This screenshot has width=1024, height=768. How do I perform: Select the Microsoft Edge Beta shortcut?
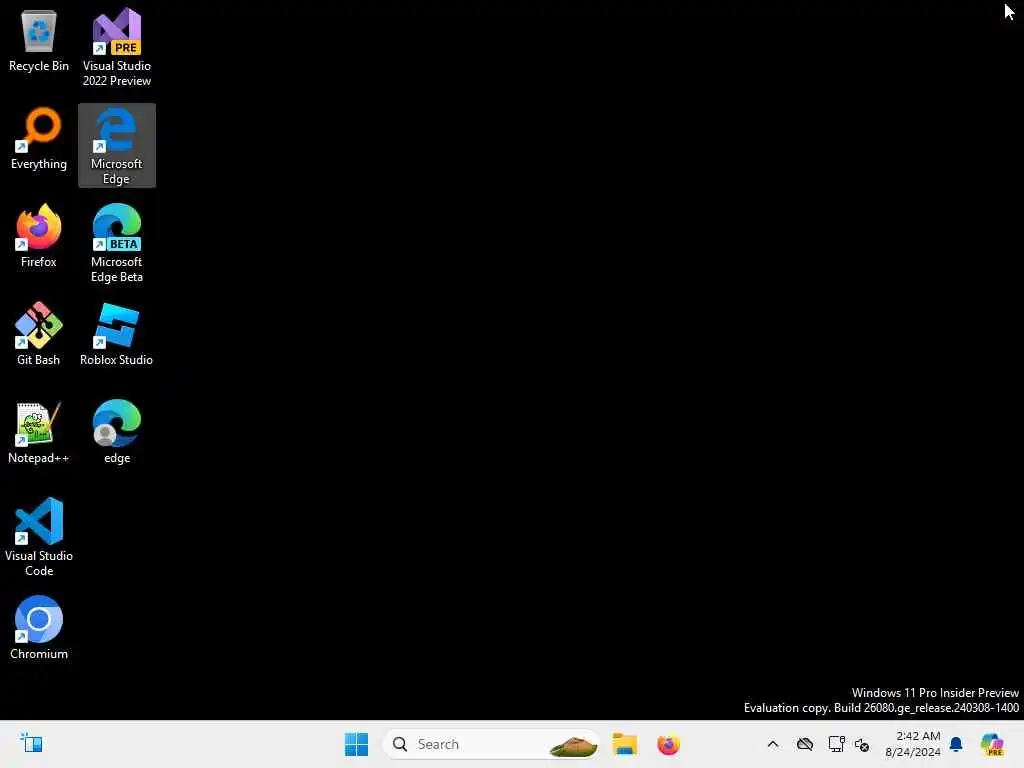coord(117,244)
